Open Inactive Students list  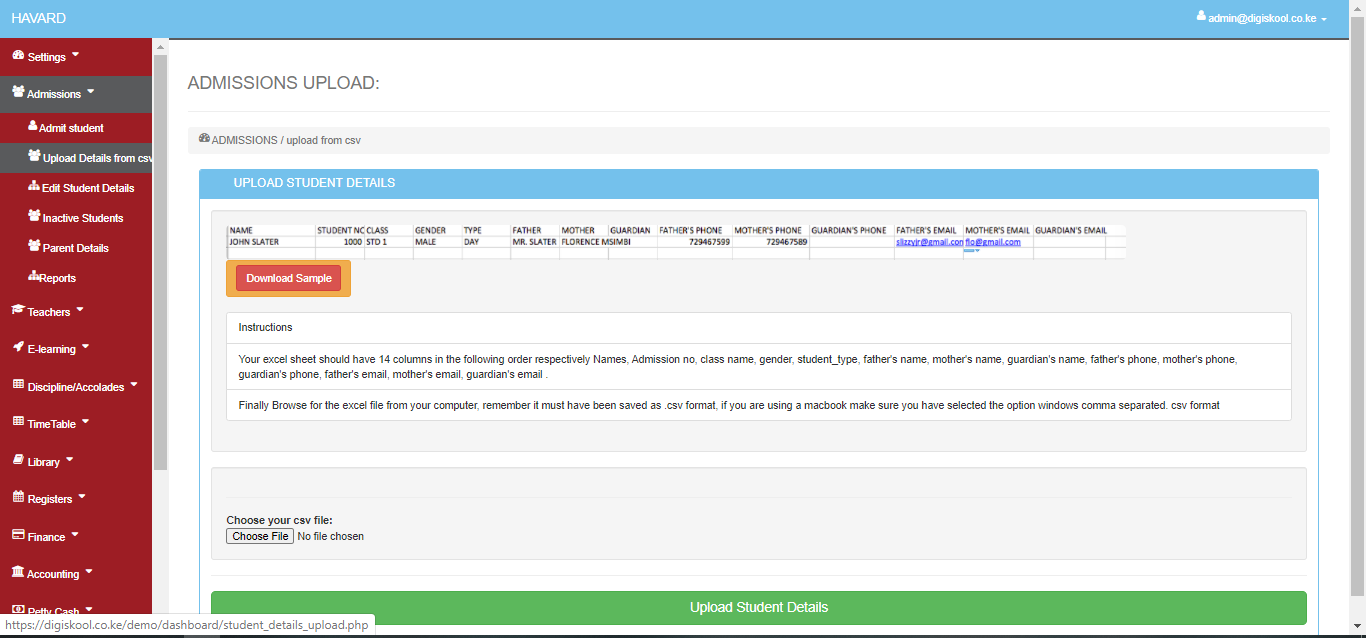click(x=82, y=218)
